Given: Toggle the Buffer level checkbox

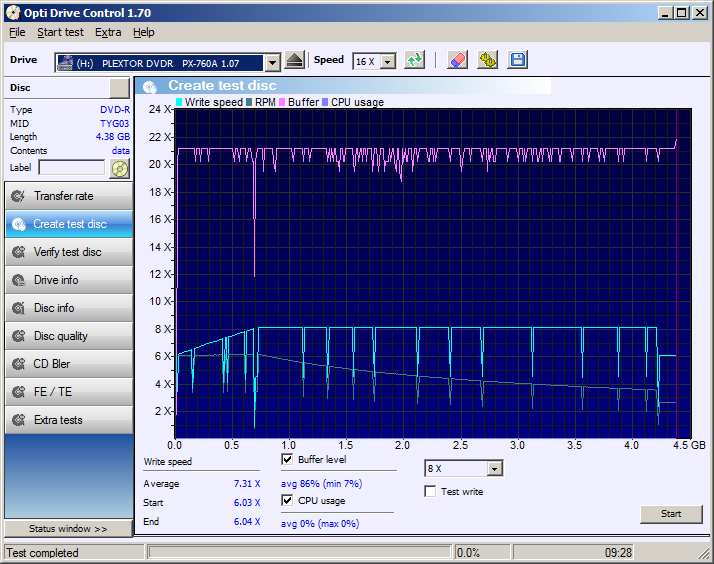Looking at the screenshot, I should (287, 459).
